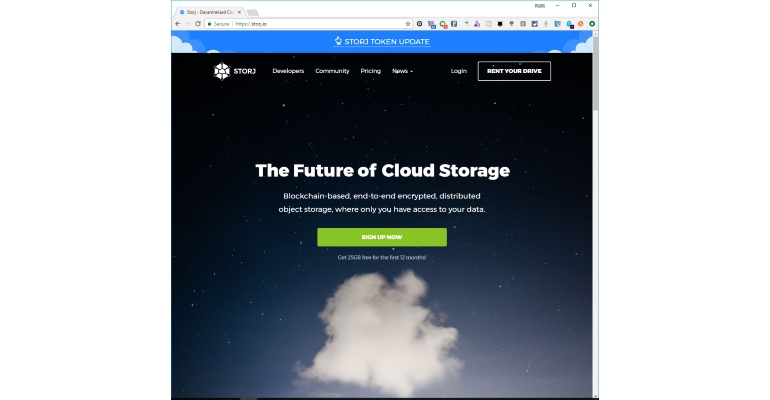The image size is (770, 400).
Task: Click the scrollbar up arrow
Action: point(596,34)
